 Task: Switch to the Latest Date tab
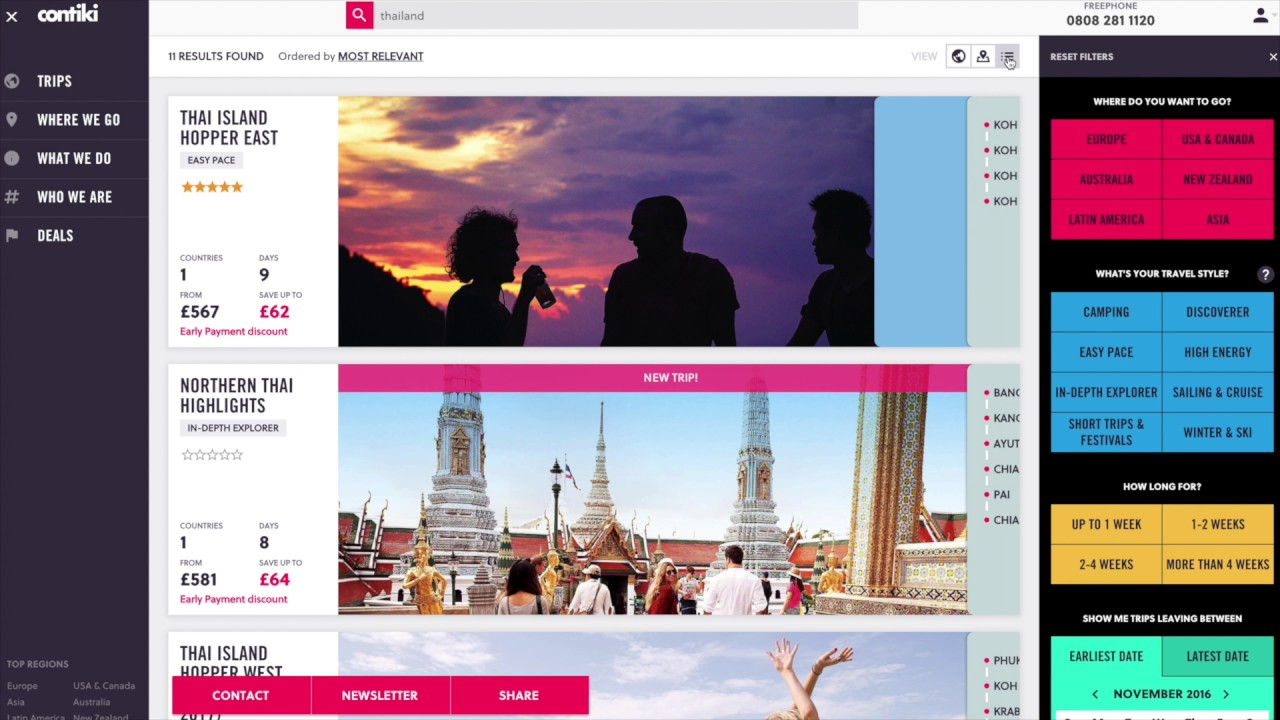(1218, 656)
